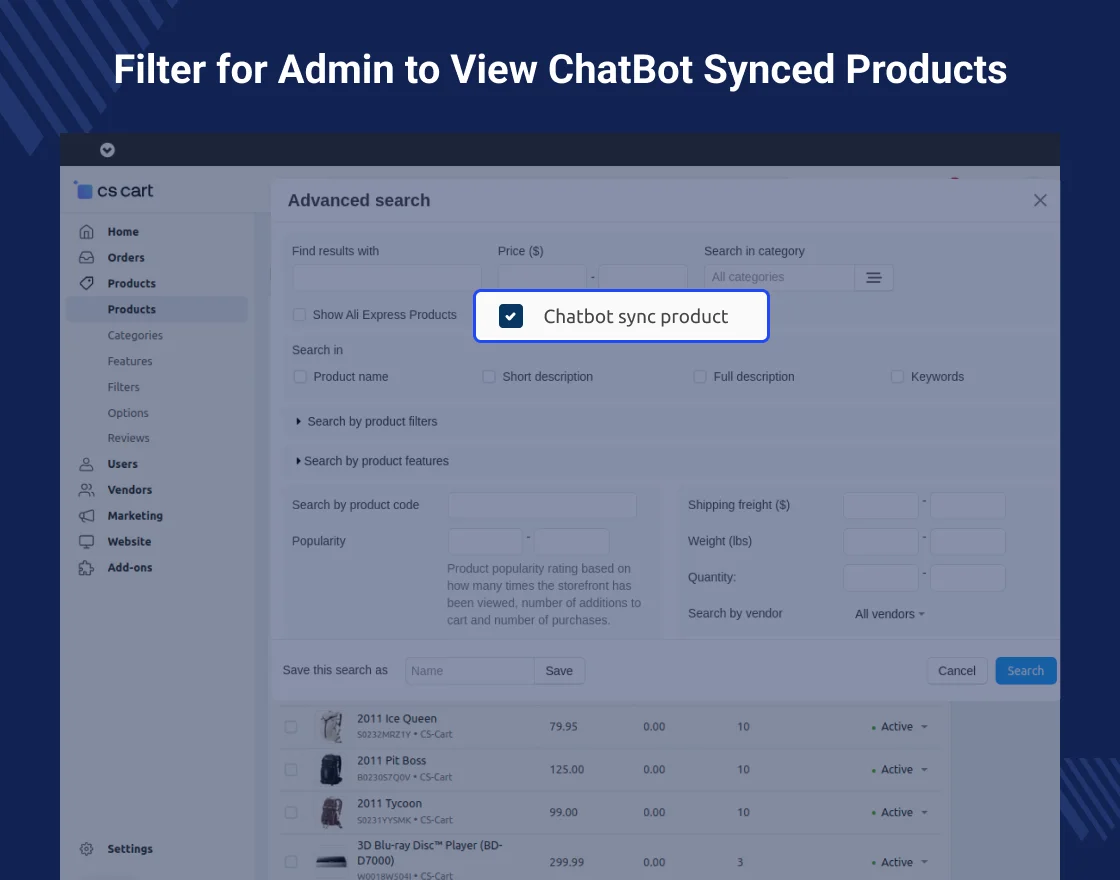Open the Settings gear icon

tap(87, 849)
